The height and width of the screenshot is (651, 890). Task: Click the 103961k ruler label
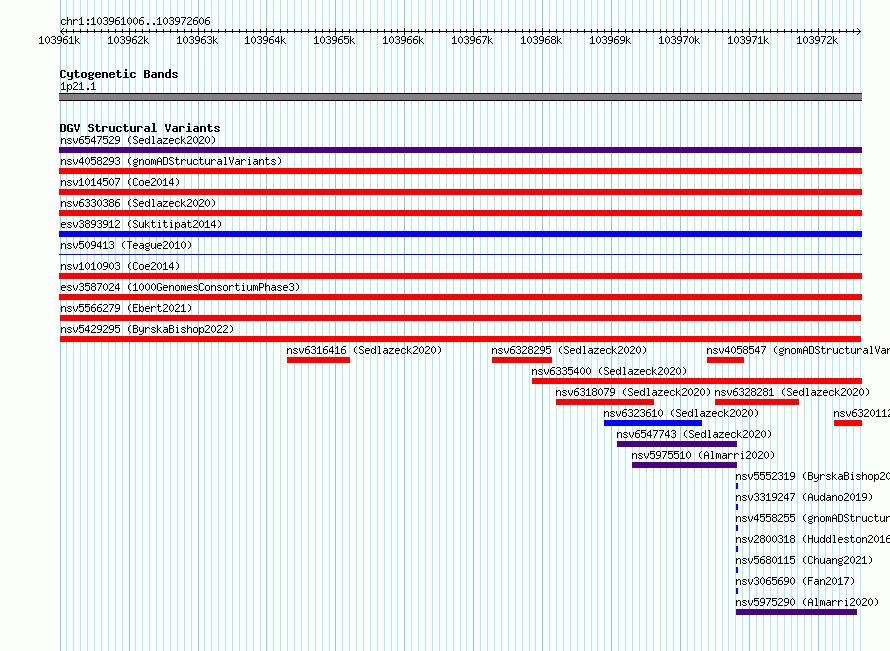coord(59,40)
